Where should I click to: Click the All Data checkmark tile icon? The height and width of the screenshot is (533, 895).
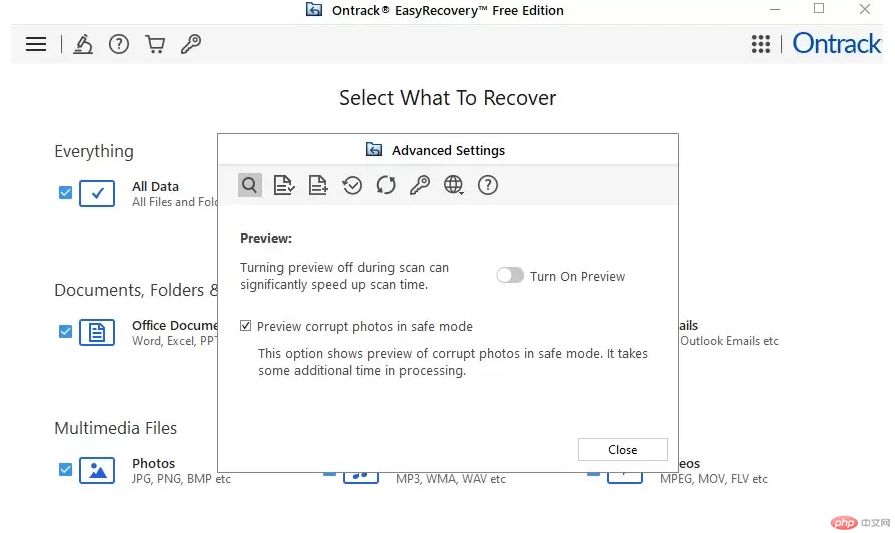[97, 193]
